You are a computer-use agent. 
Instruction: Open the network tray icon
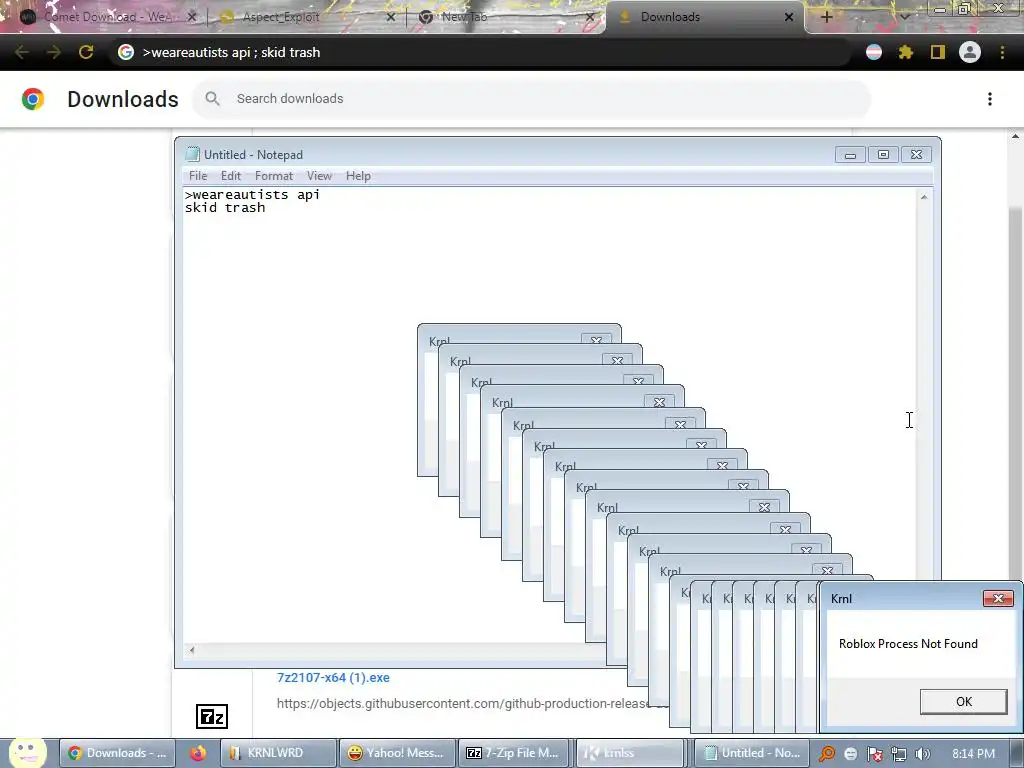(899, 754)
